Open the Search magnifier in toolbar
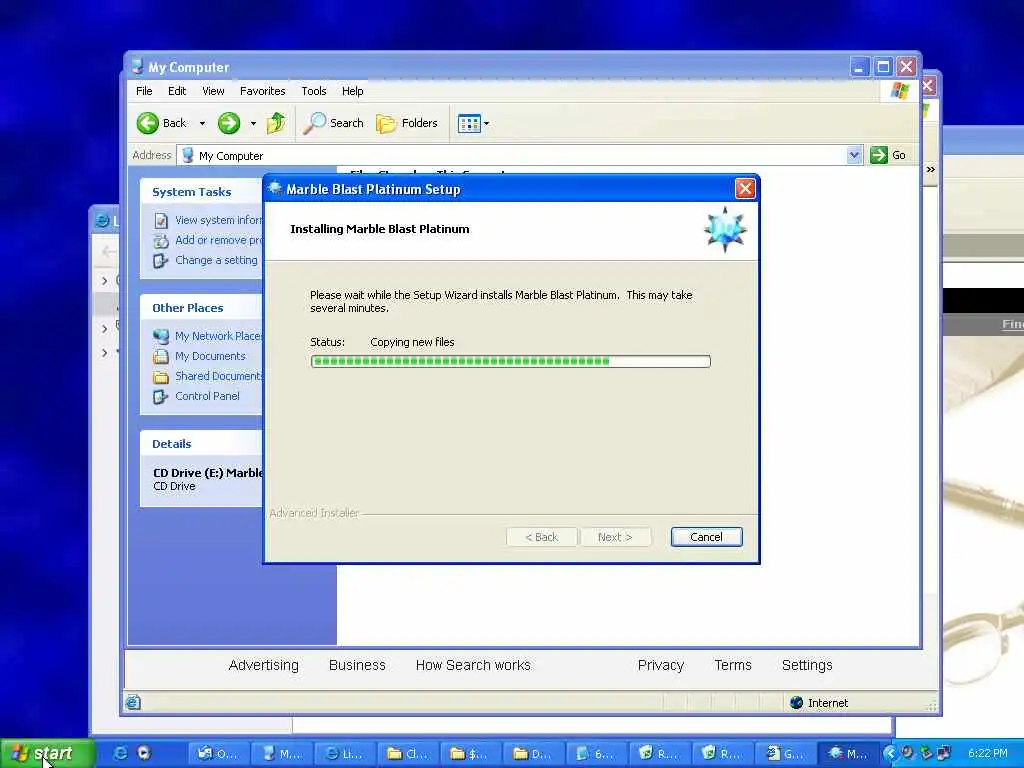 coord(314,123)
